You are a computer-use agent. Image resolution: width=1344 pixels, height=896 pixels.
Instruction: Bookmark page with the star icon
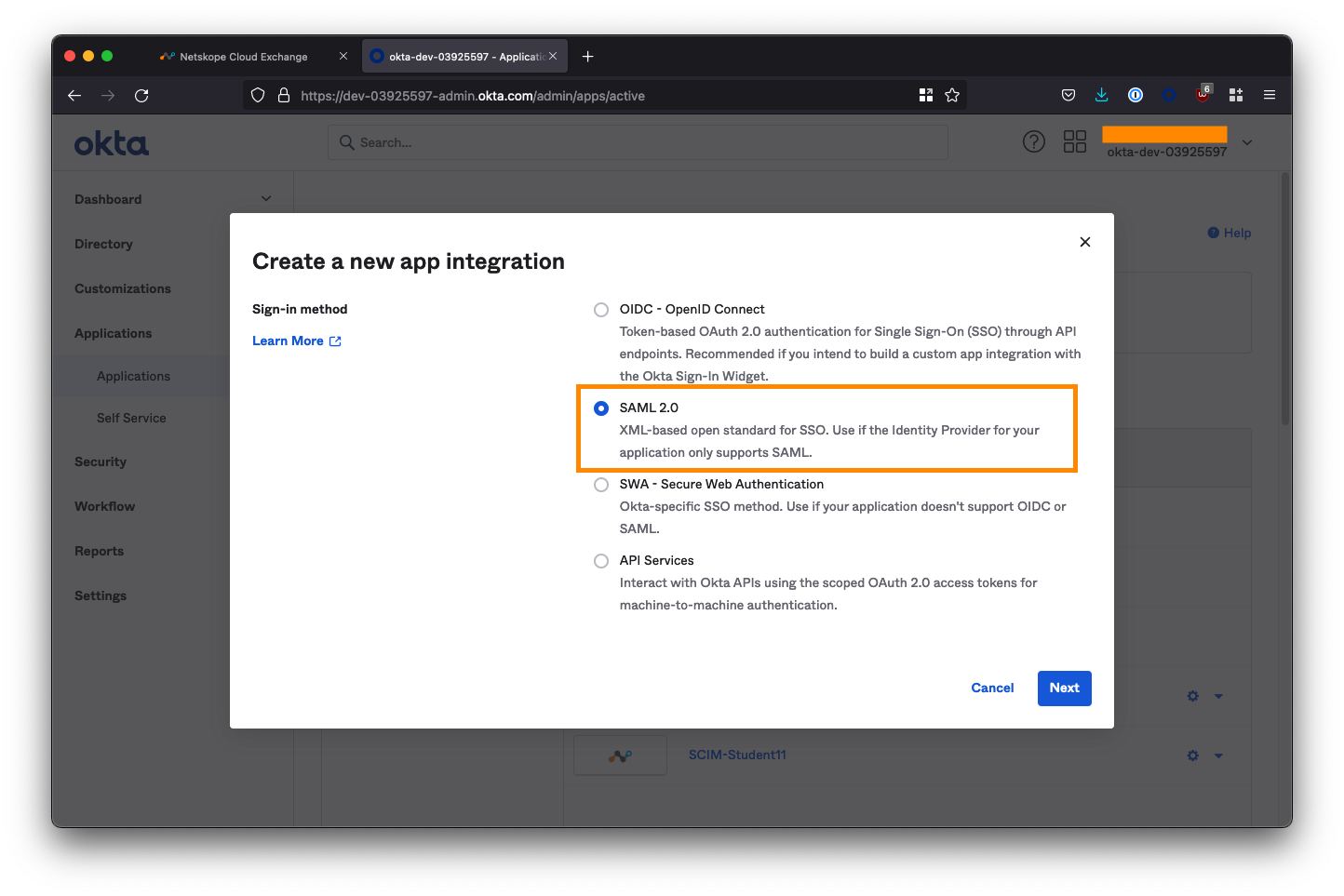click(x=952, y=95)
